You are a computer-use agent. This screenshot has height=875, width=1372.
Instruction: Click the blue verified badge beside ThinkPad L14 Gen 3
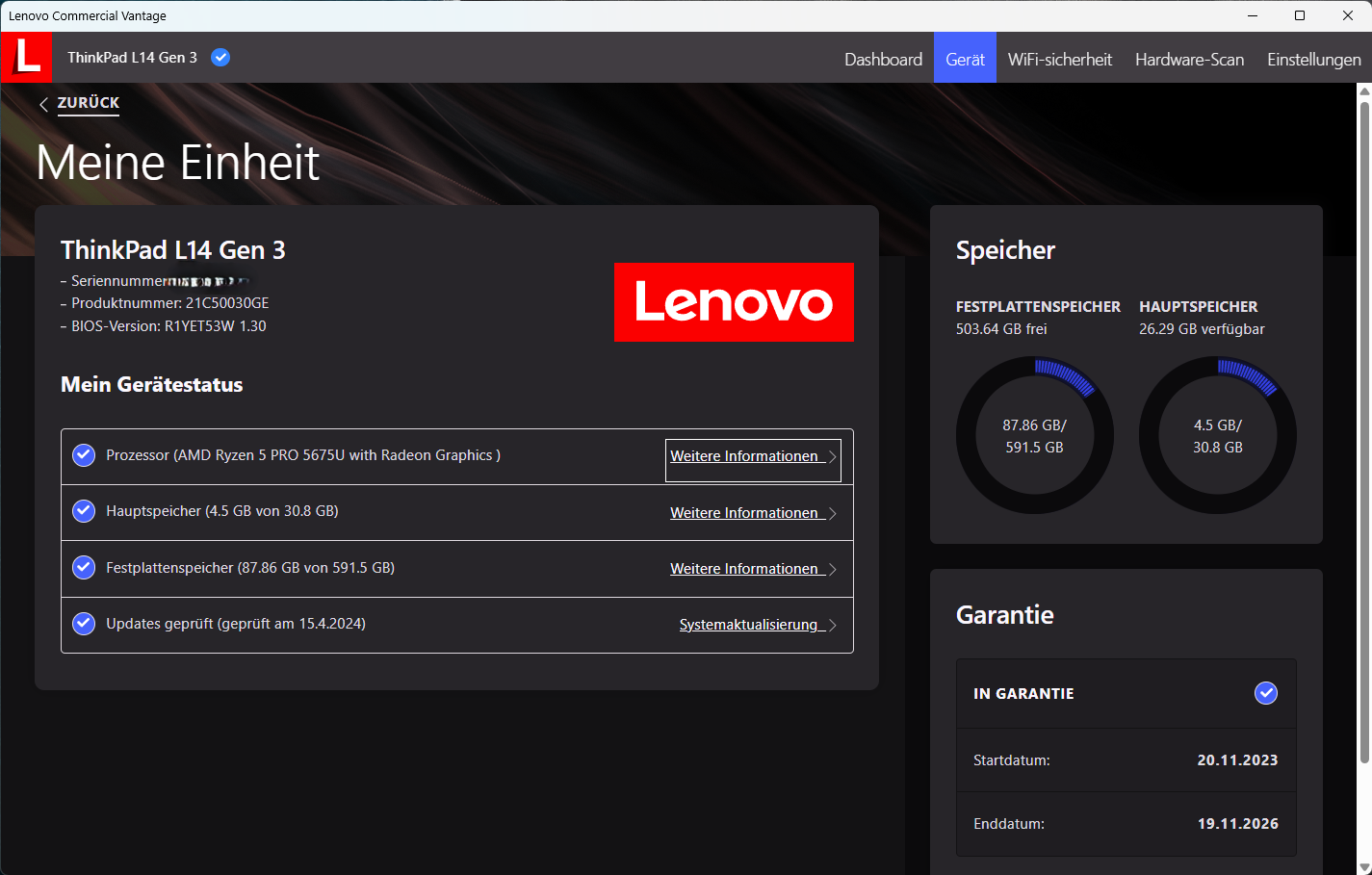220,58
